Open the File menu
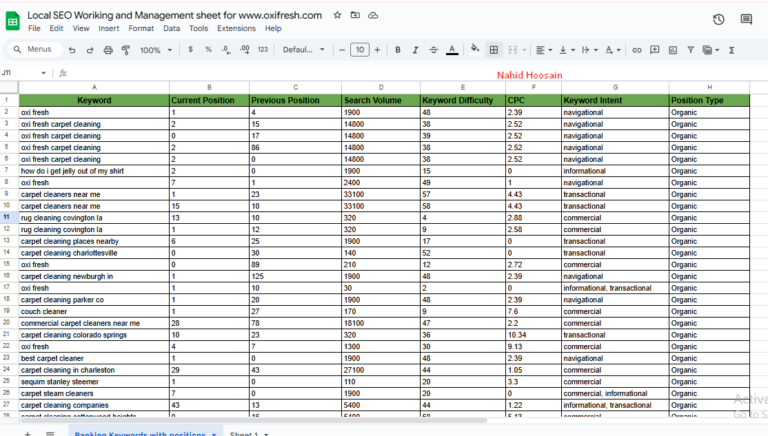Viewport: 768px width, 436px height. 34,28
